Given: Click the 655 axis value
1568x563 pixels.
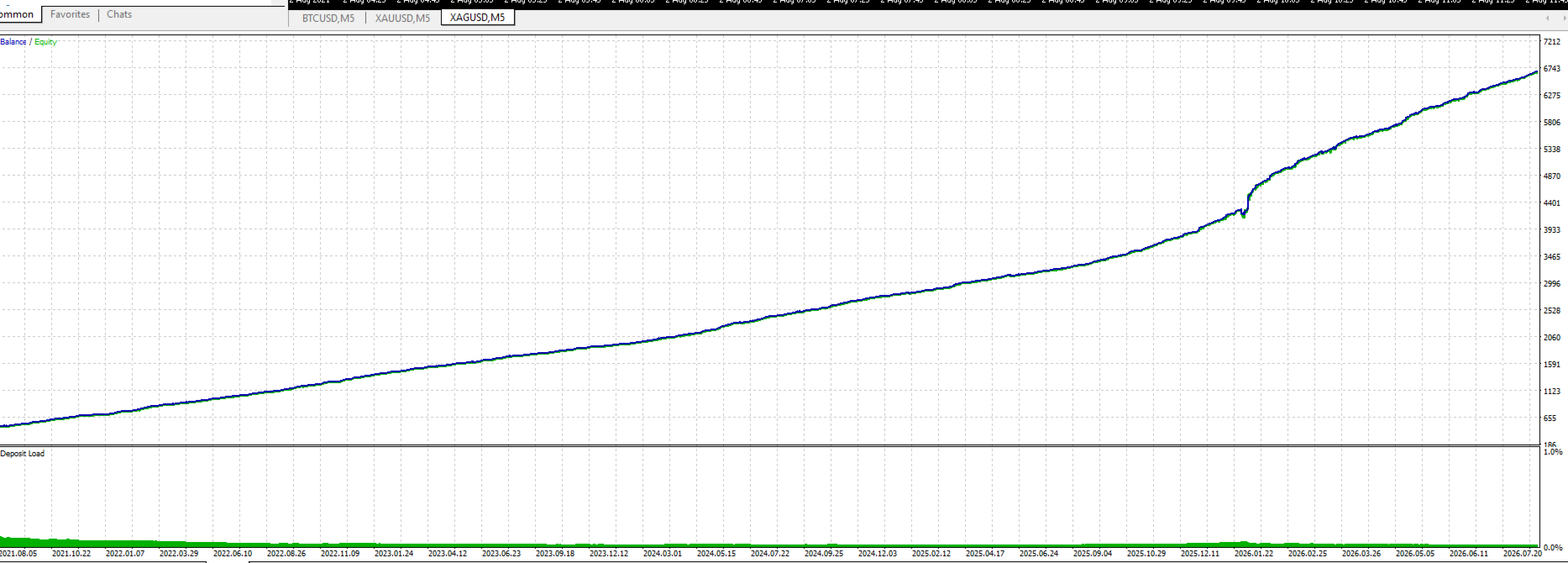Looking at the screenshot, I should click(x=1550, y=418).
